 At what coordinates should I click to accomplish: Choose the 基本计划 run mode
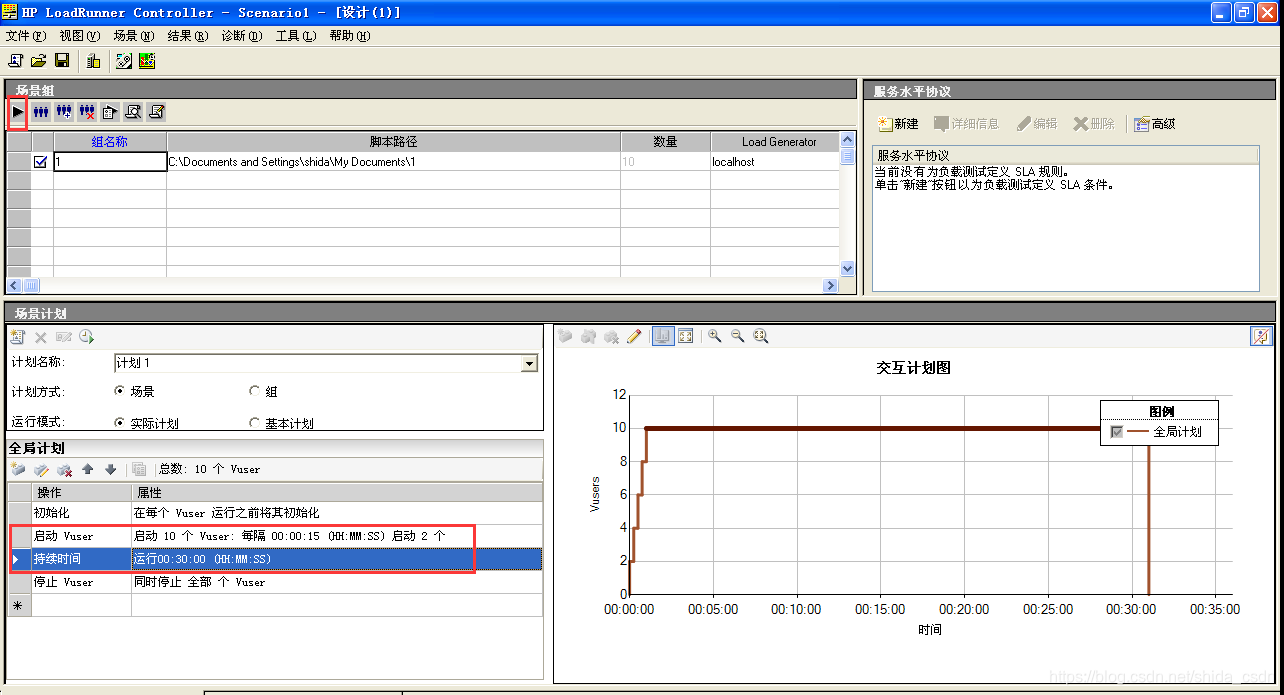coord(254,423)
